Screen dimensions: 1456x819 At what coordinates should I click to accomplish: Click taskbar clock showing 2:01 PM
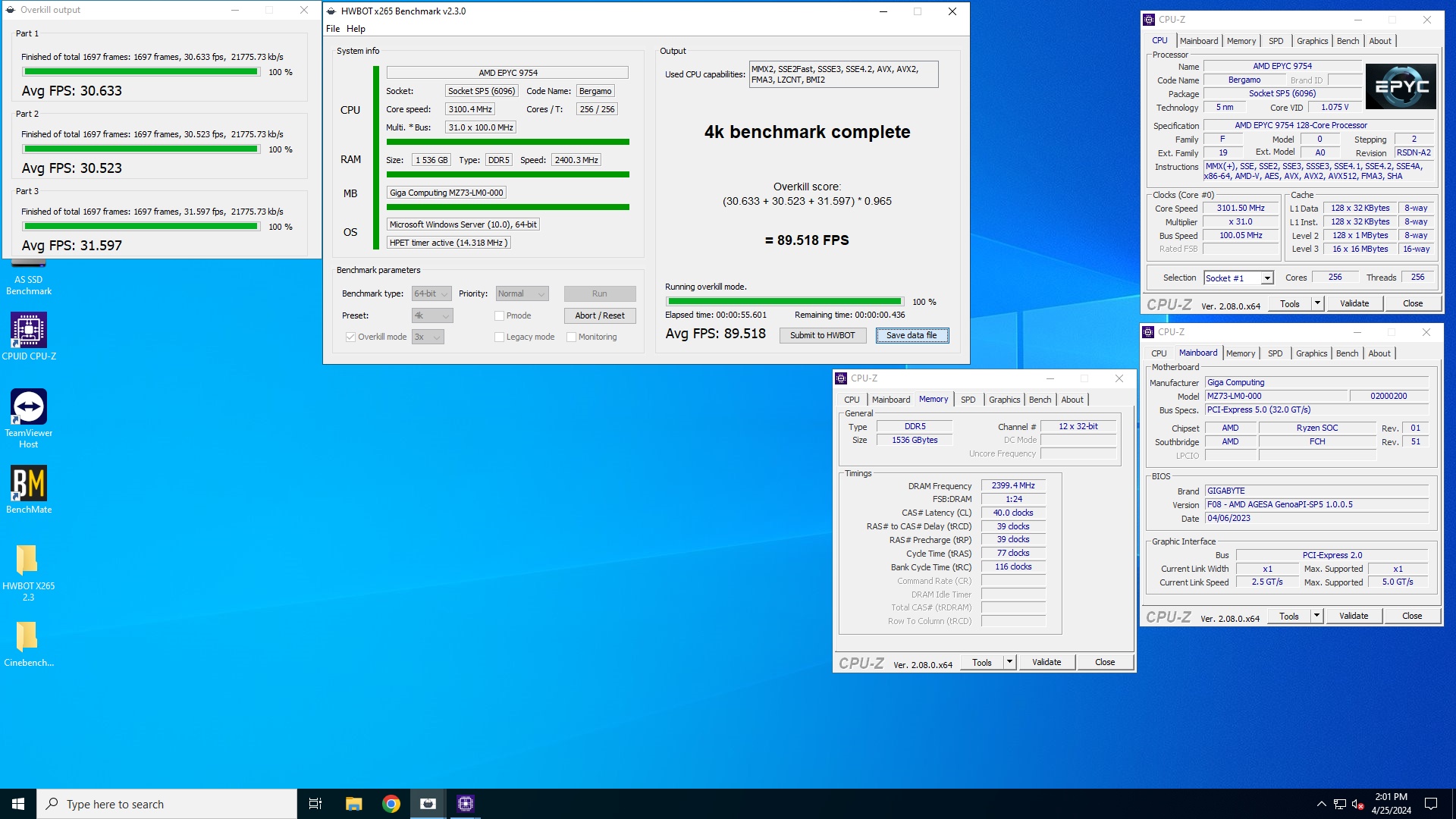click(1391, 804)
